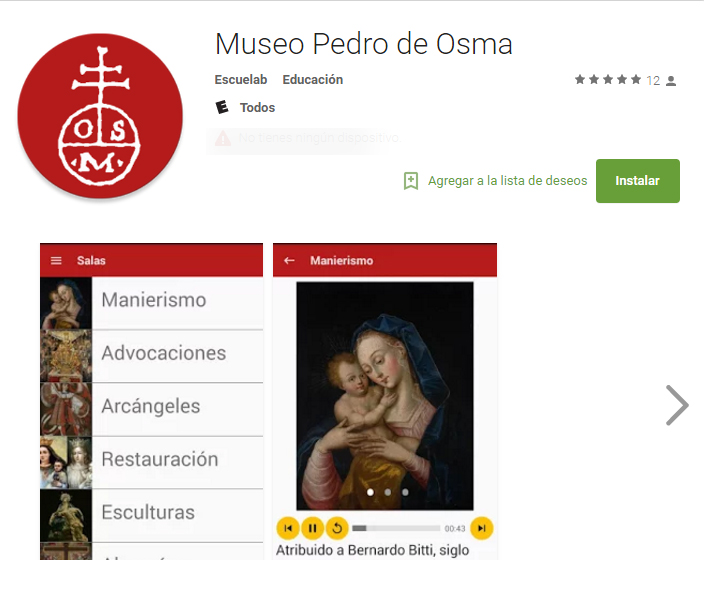Click the back arrow beside Manierismo
Image resolution: width=704 pixels, height=604 pixels.
point(289,260)
